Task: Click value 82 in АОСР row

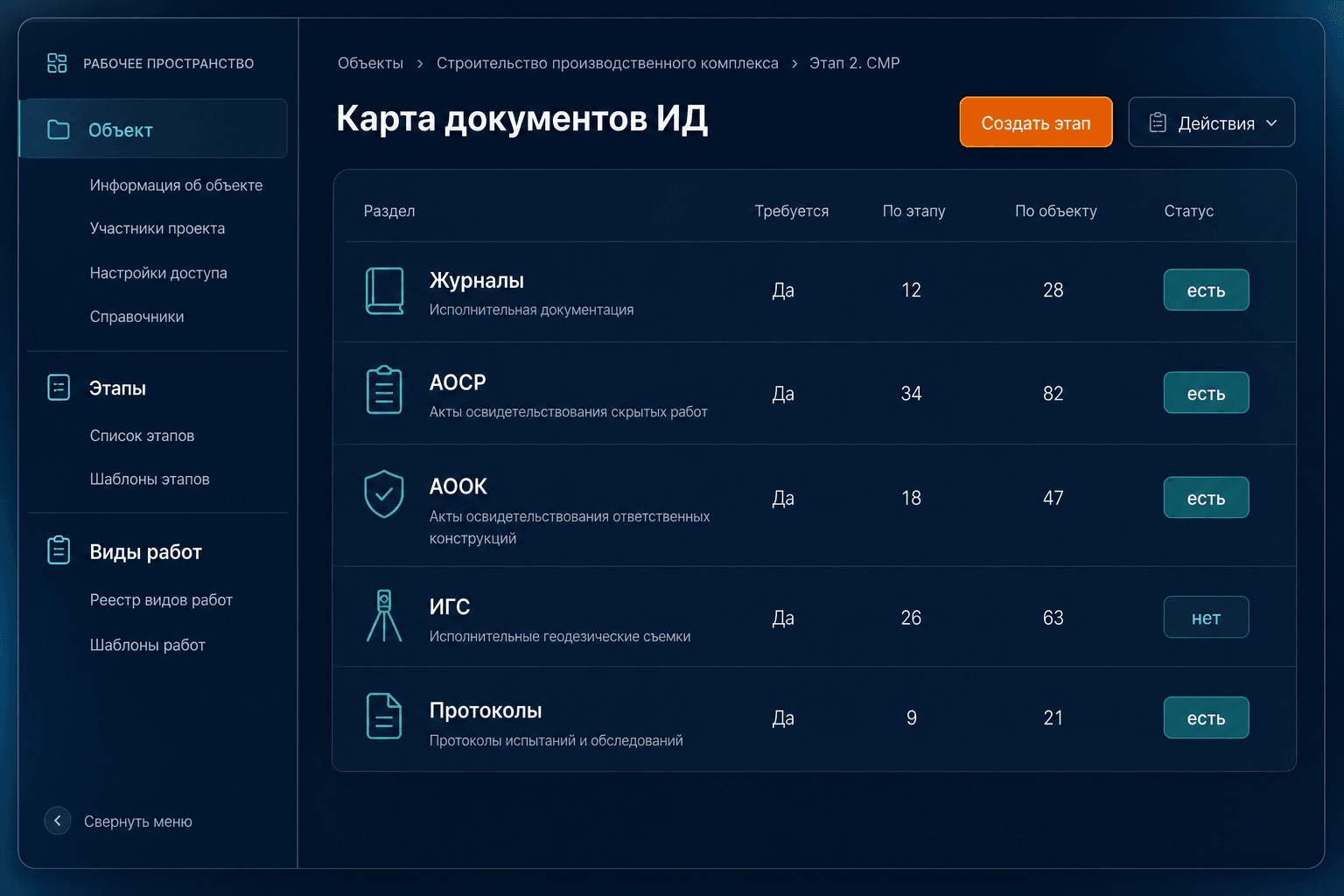Action: 1053,394
